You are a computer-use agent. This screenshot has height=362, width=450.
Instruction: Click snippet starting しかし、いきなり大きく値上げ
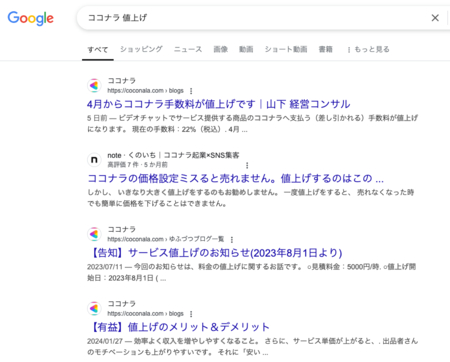coord(251,198)
